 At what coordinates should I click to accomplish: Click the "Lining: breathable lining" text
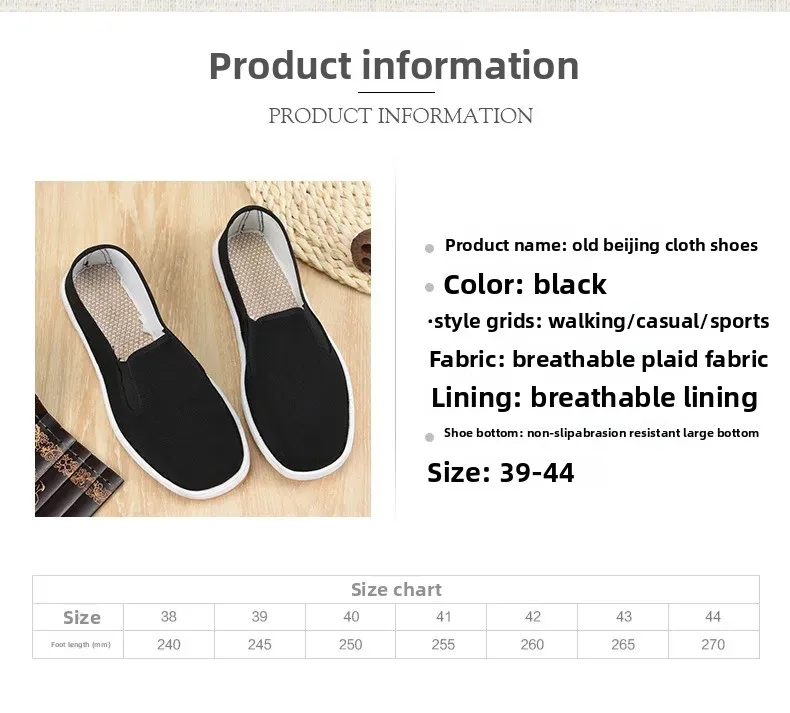click(x=594, y=397)
